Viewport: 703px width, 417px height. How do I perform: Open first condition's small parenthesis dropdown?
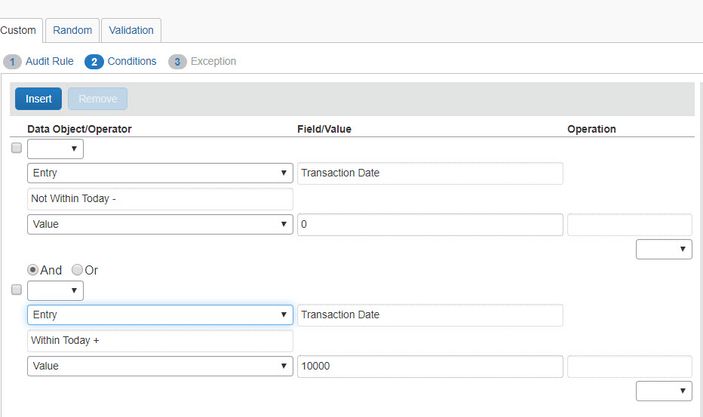click(55, 149)
